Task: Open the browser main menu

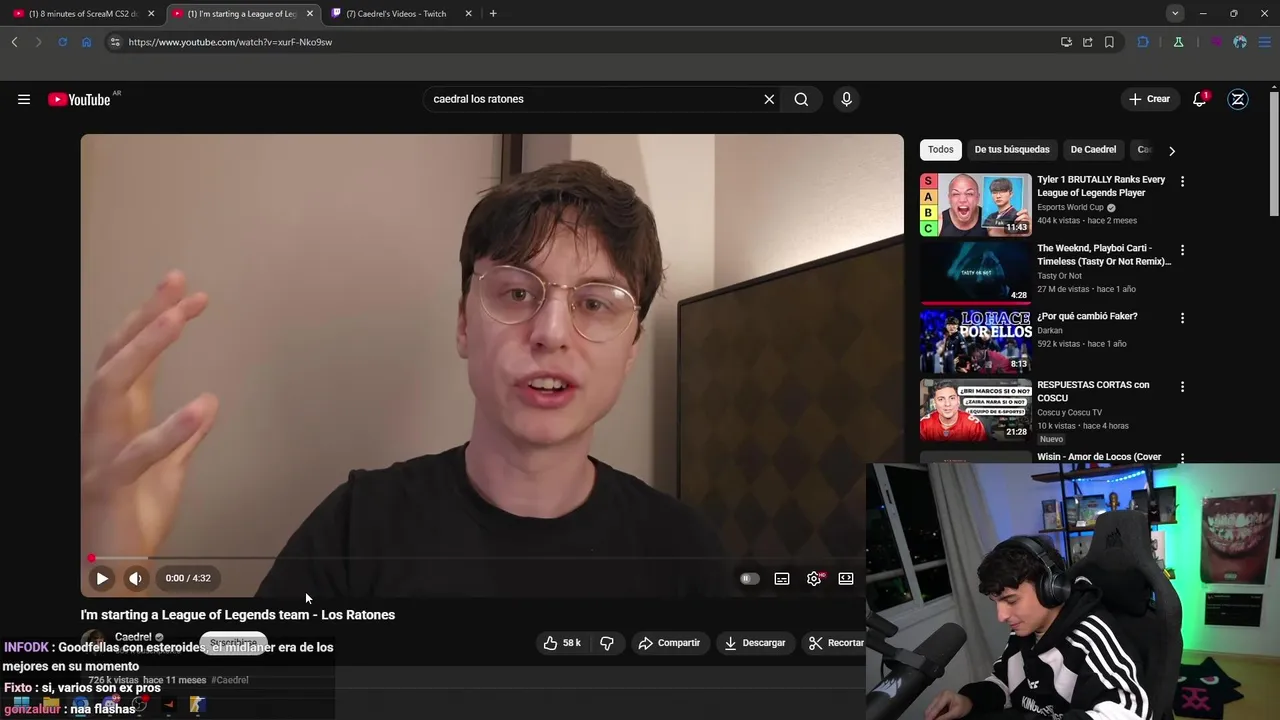Action: (x=1264, y=42)
